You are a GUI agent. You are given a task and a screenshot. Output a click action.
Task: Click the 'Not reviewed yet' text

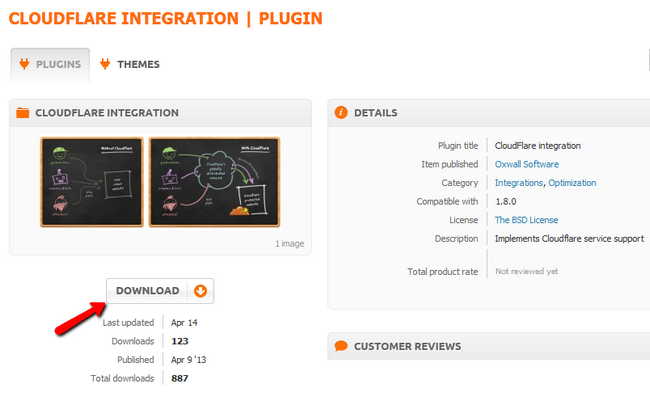(526, 271)
